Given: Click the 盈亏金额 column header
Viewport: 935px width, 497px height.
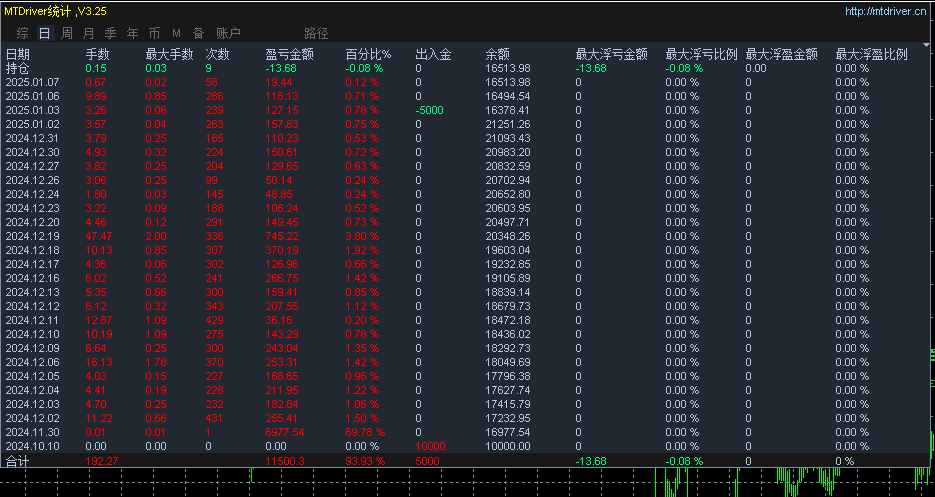Looking at the screenshot, I should click(x=289, y=54).
